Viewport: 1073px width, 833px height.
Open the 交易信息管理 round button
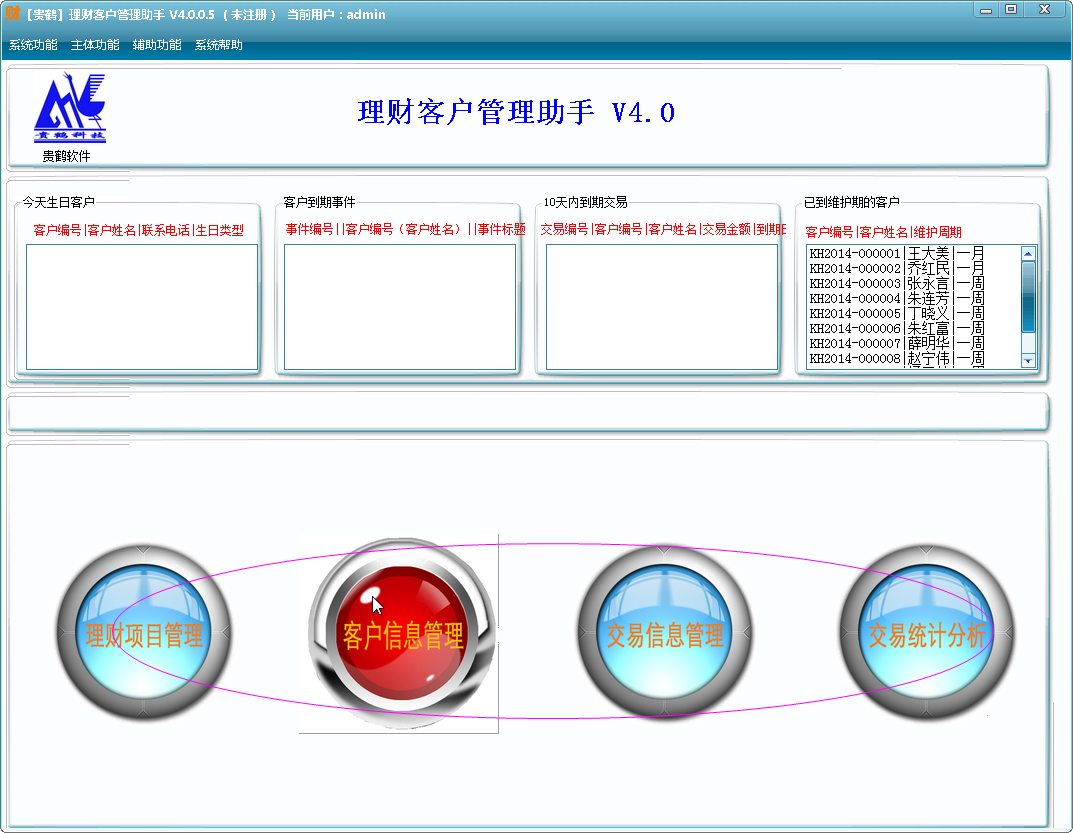[x=664, y=633]
